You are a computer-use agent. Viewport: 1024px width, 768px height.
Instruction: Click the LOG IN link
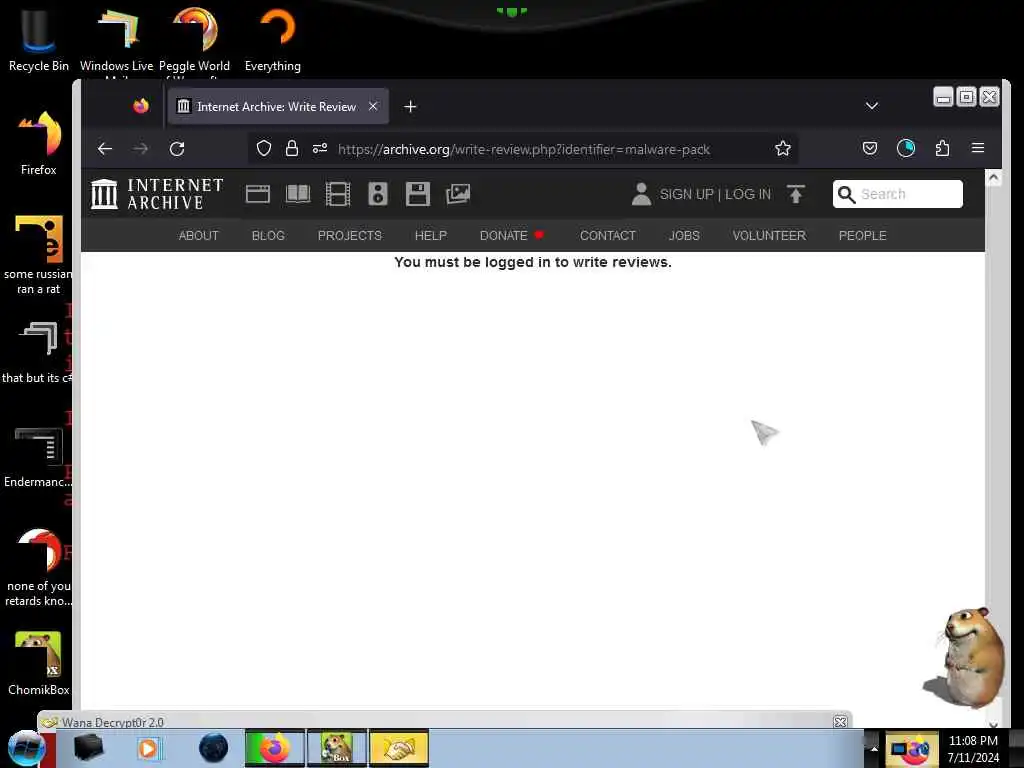pos(748,194)
